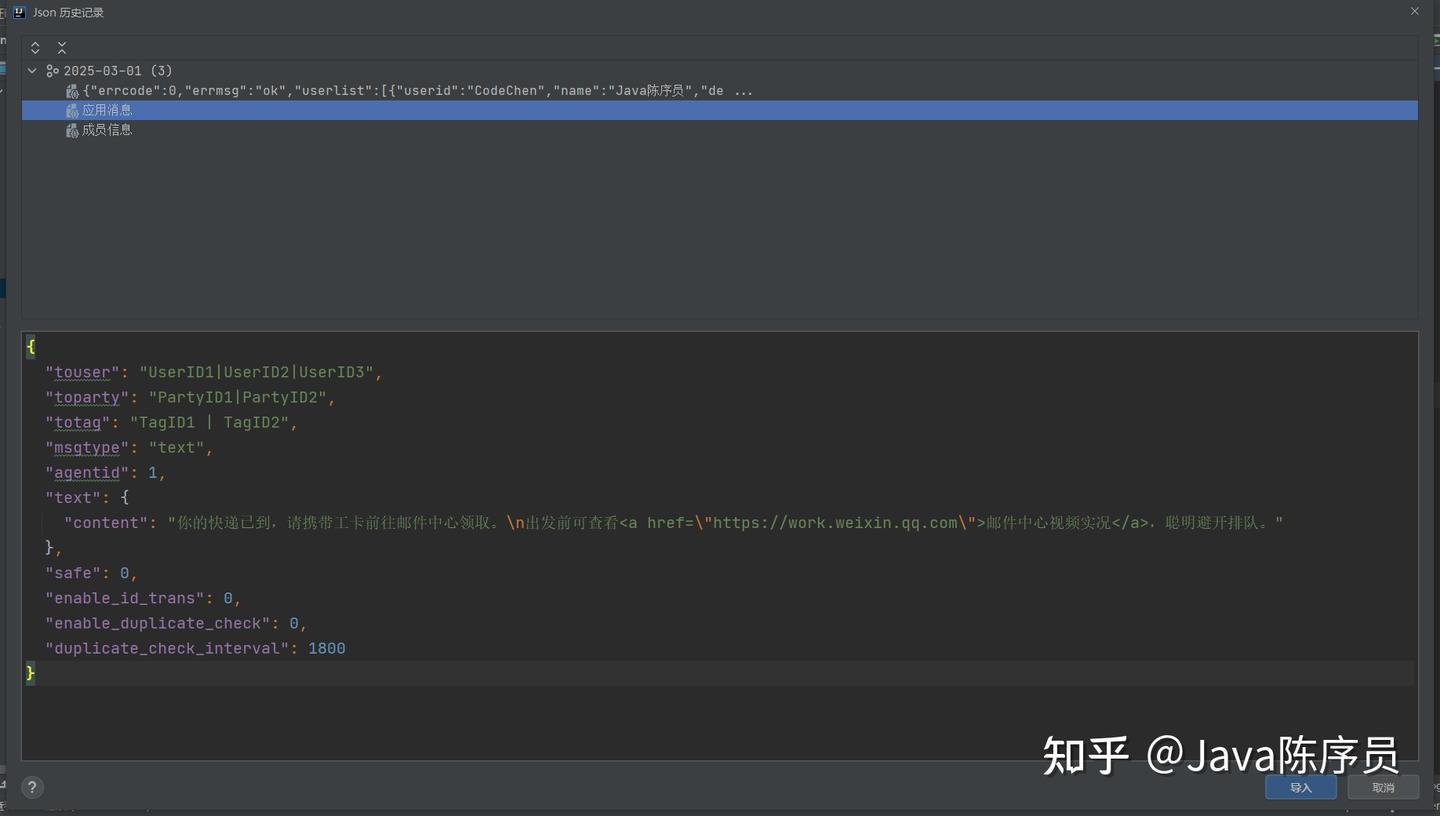Click the Expand All icon in the history toolbar
This screenshot has height=816, width=1440.
pyautogui.click(x=34, y=47)
